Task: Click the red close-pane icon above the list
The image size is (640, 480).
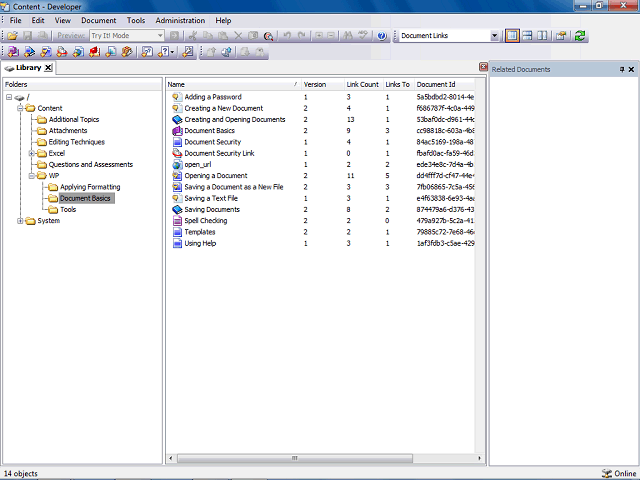Action: (483, 67)
